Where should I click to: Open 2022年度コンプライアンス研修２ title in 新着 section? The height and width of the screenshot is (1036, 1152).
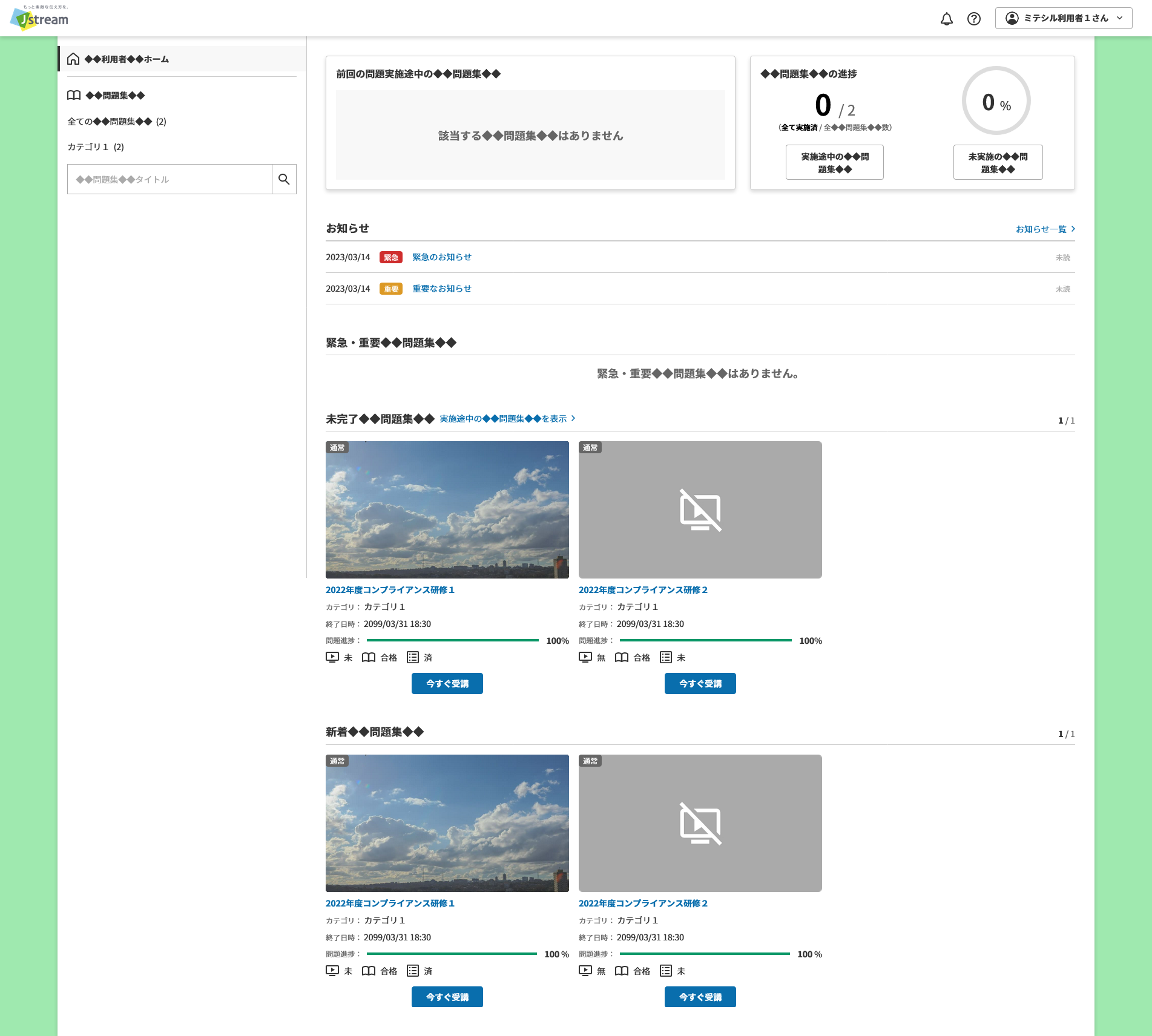(643, 903)
